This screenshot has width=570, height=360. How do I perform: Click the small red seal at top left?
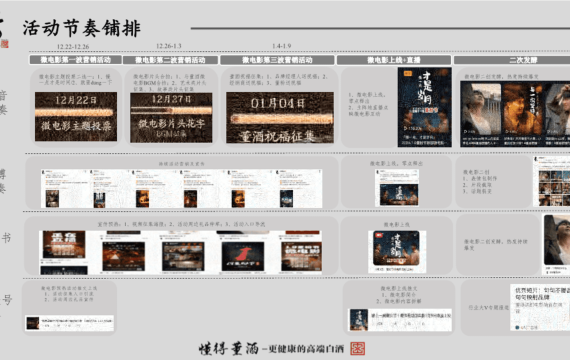click(4, 44)
